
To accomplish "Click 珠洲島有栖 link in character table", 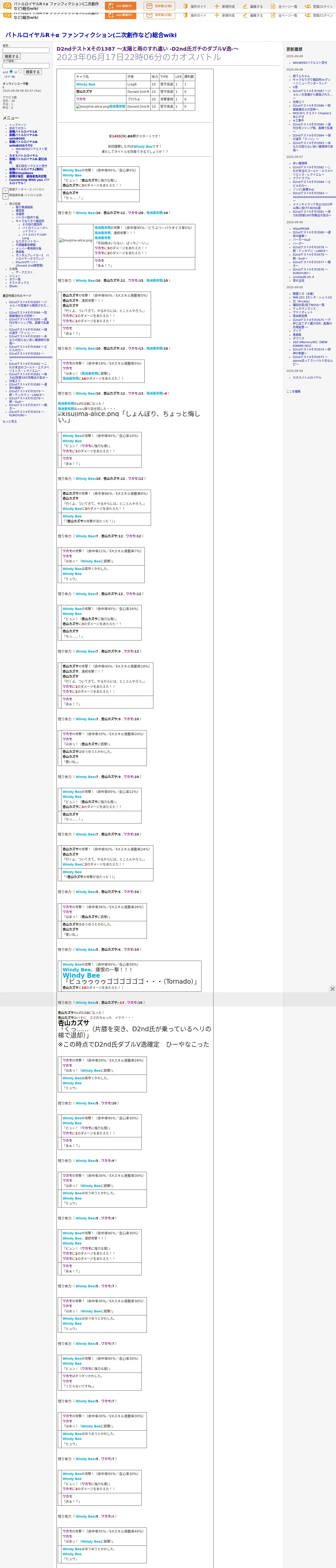I will click(x=117, y=107).
